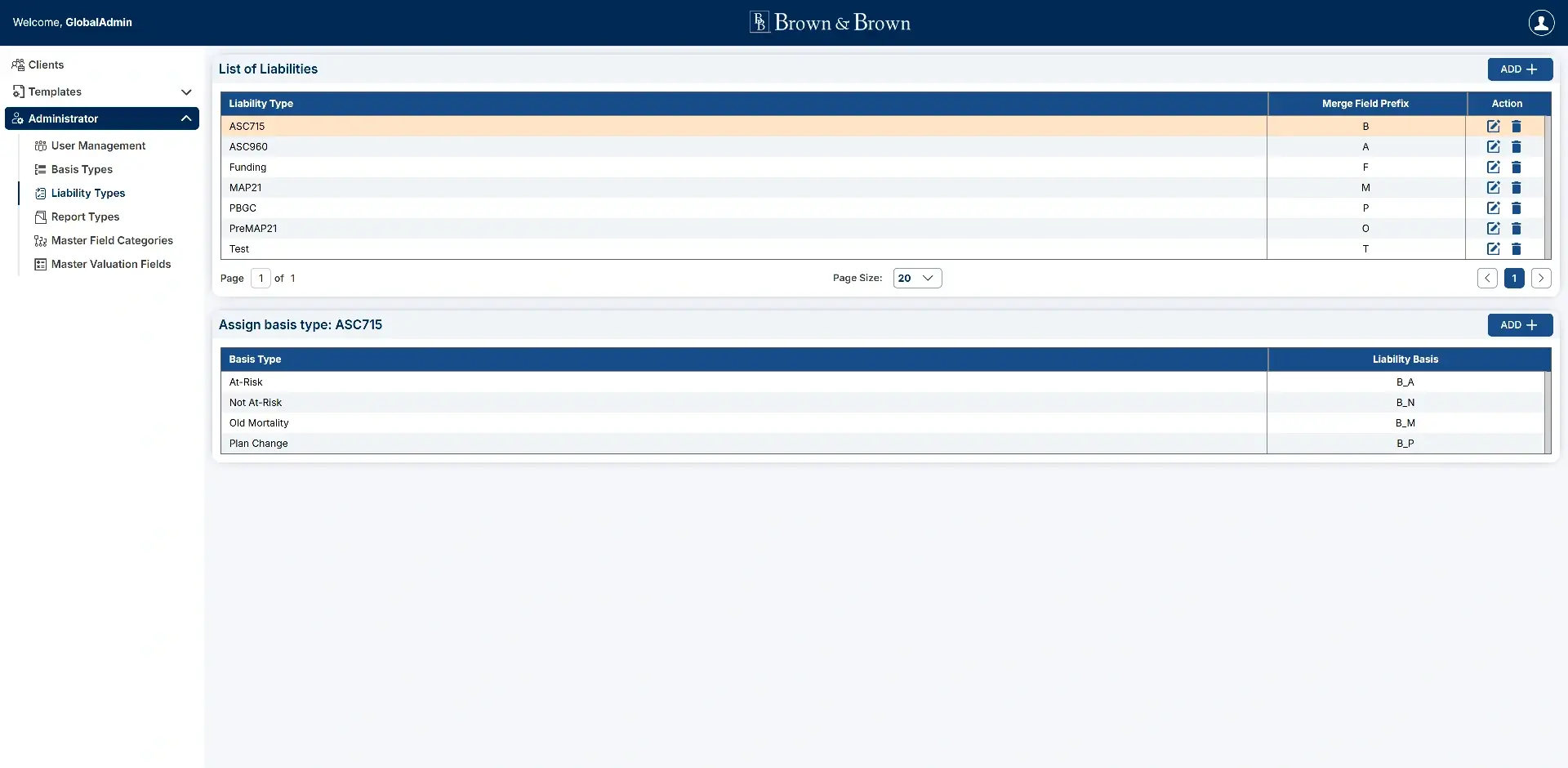Open the user profile avatar
Screen dimensions: 1568x768
tap(1542, 22)
